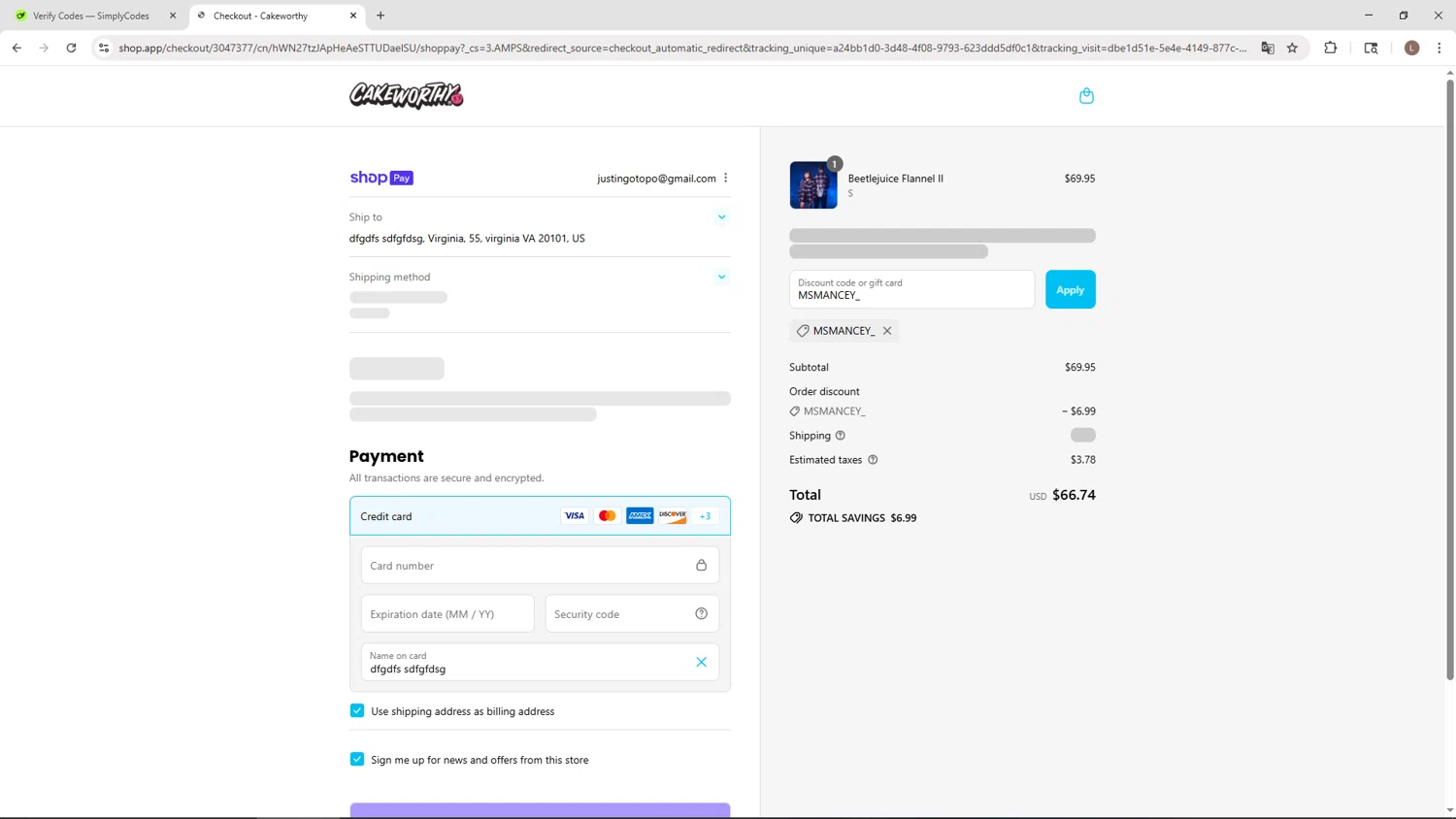Click the Discount code or gift card field
Screen dimensions: 1456x819
click(x=911, y=289)
